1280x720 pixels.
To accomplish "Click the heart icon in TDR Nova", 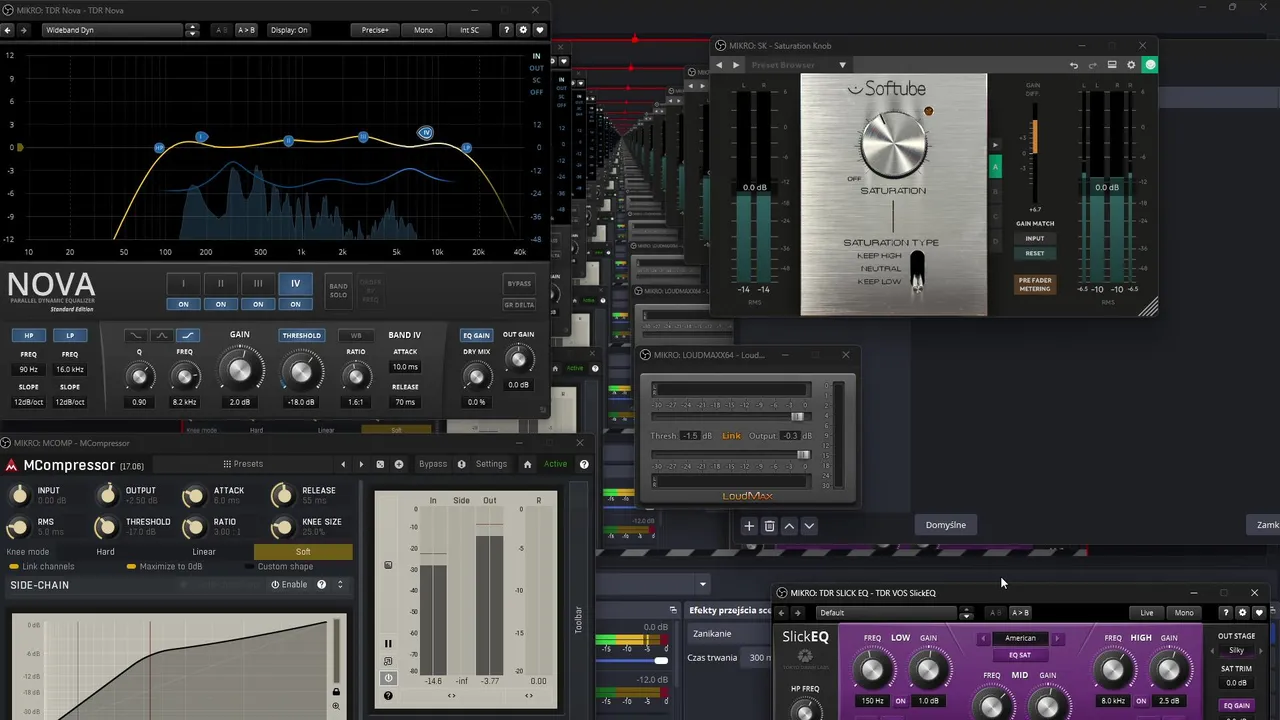I will click(540, 30).
